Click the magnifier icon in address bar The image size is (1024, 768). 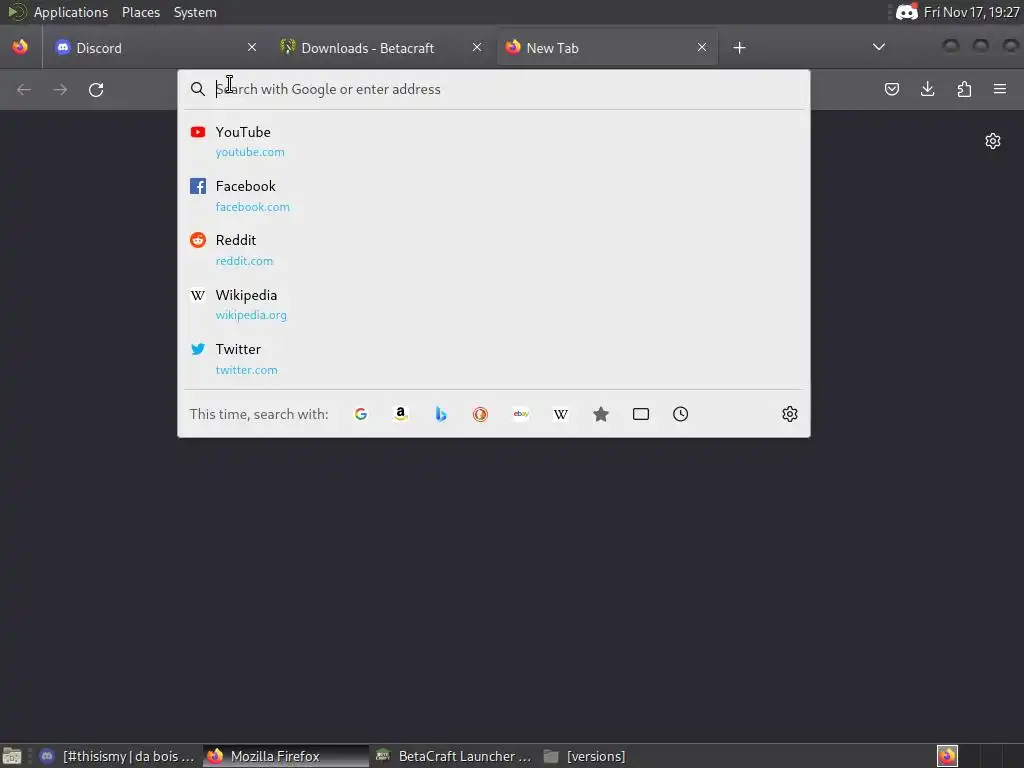click(x=197, y=89)
